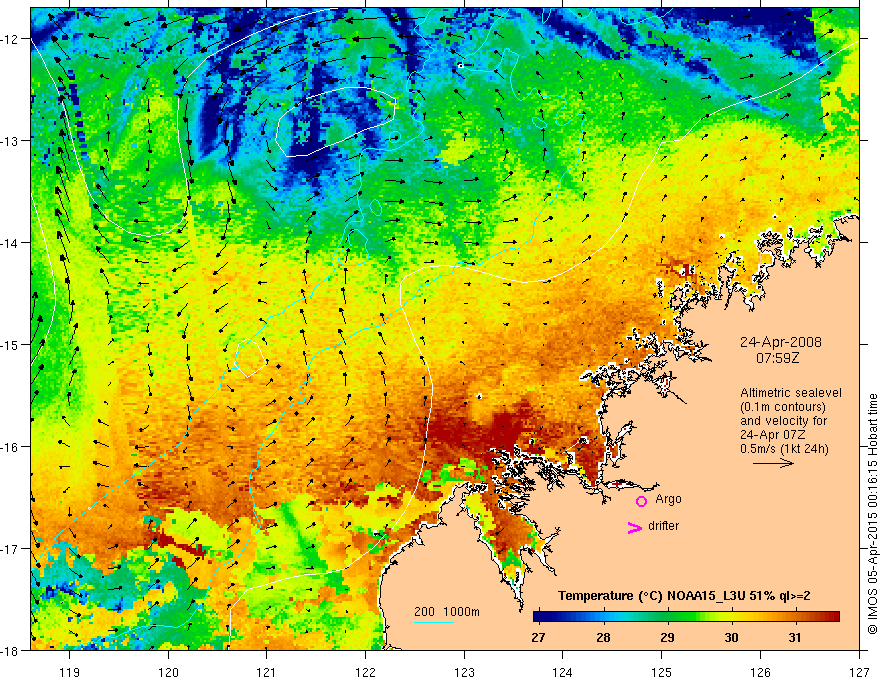The image size is (880, 680).
Task: Click the longitude axis label 124
Action: [563, 673]
